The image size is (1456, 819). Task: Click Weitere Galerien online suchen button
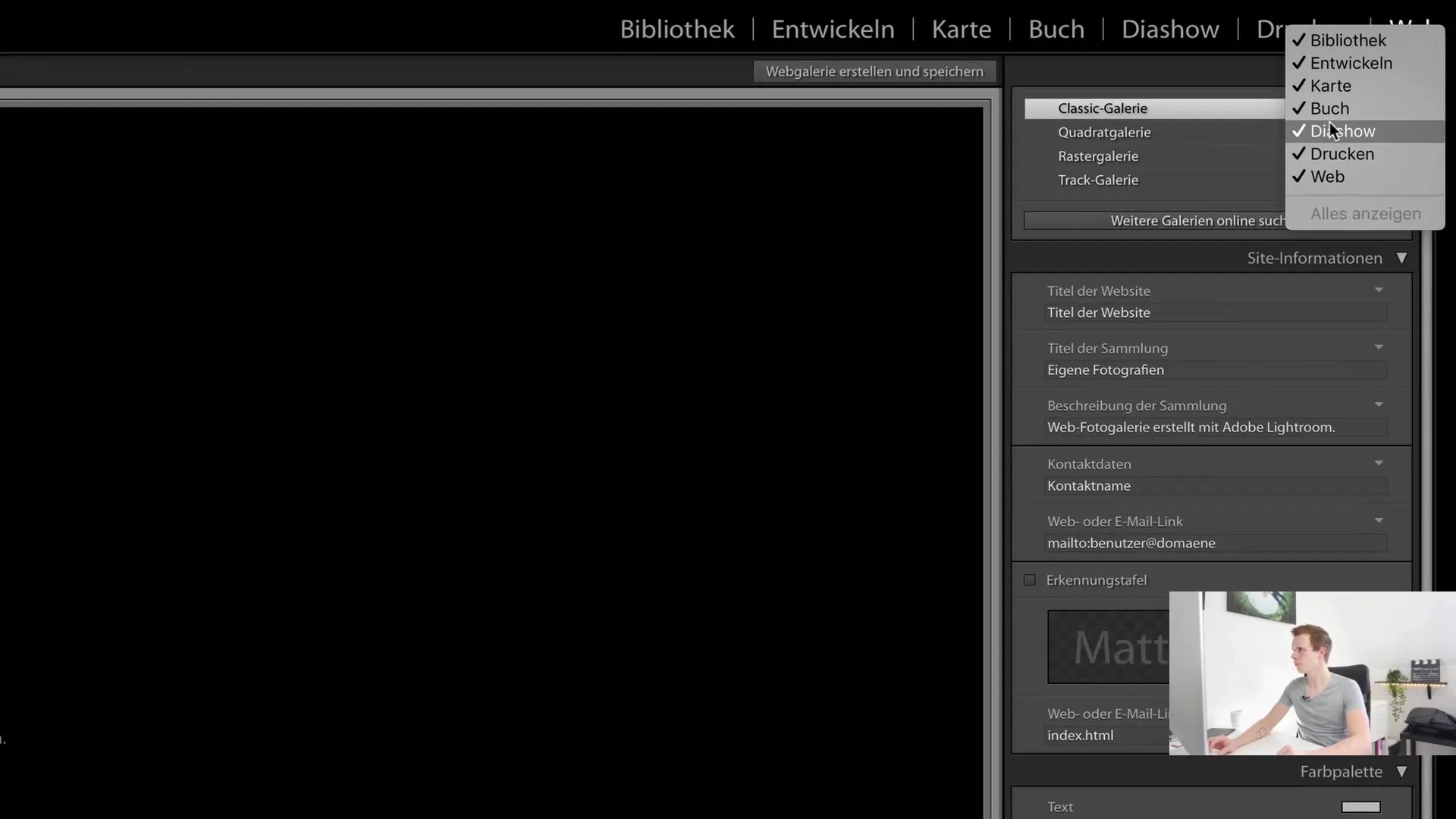pyautogui.click(x=1154, y=221)
